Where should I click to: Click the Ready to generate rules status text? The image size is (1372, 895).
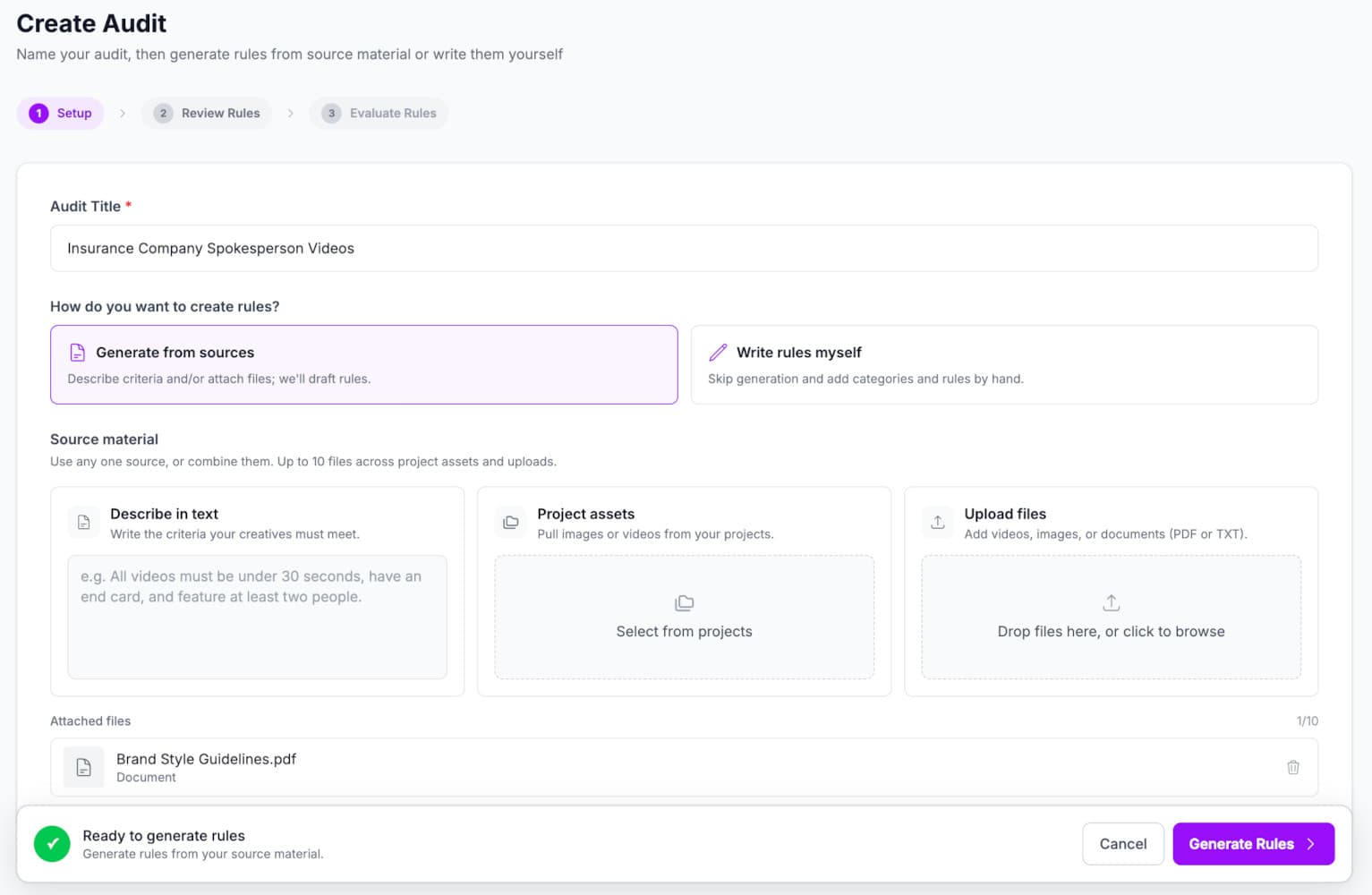164,835
